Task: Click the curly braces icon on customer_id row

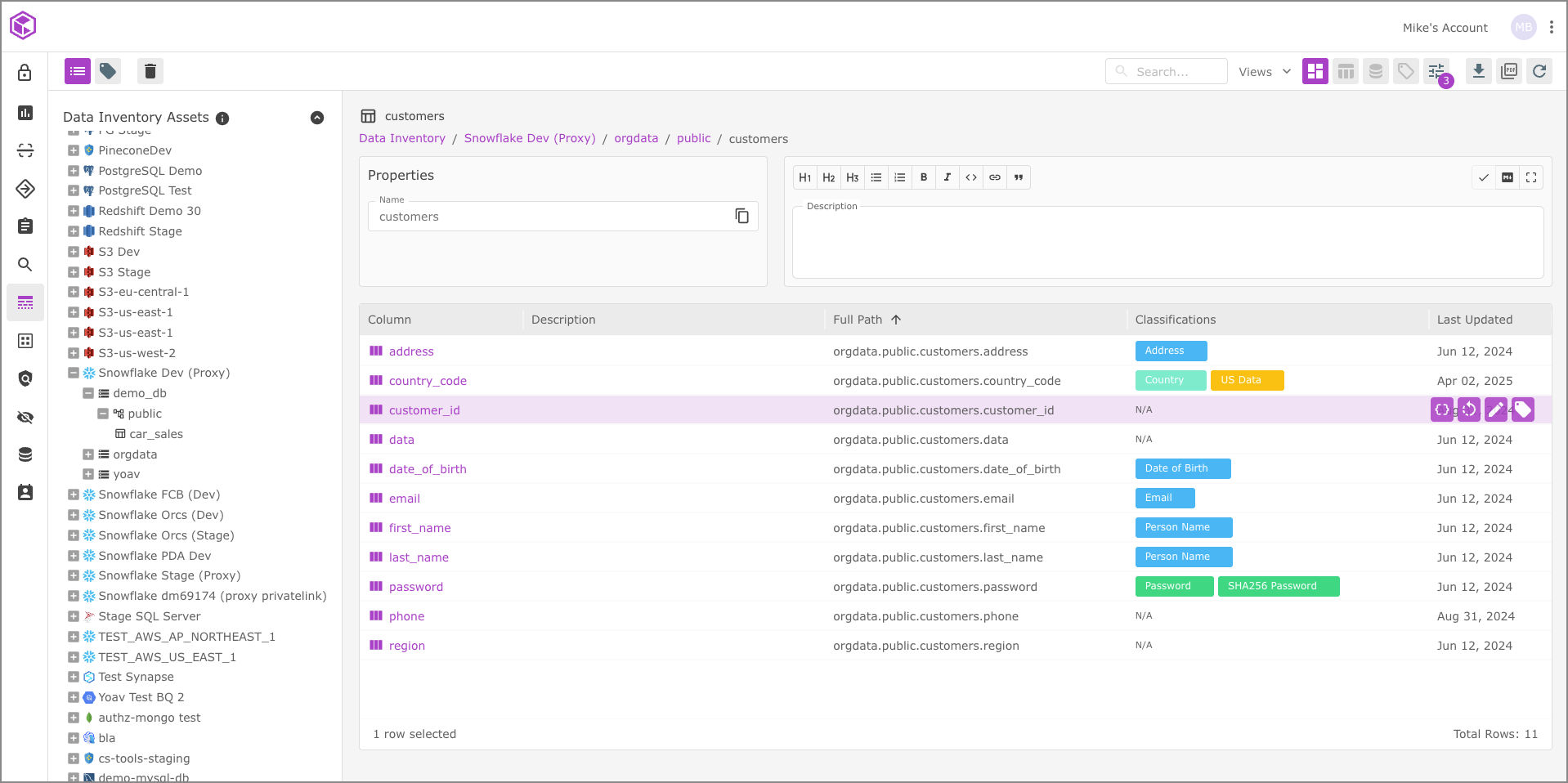Action: coord(1442,409)
